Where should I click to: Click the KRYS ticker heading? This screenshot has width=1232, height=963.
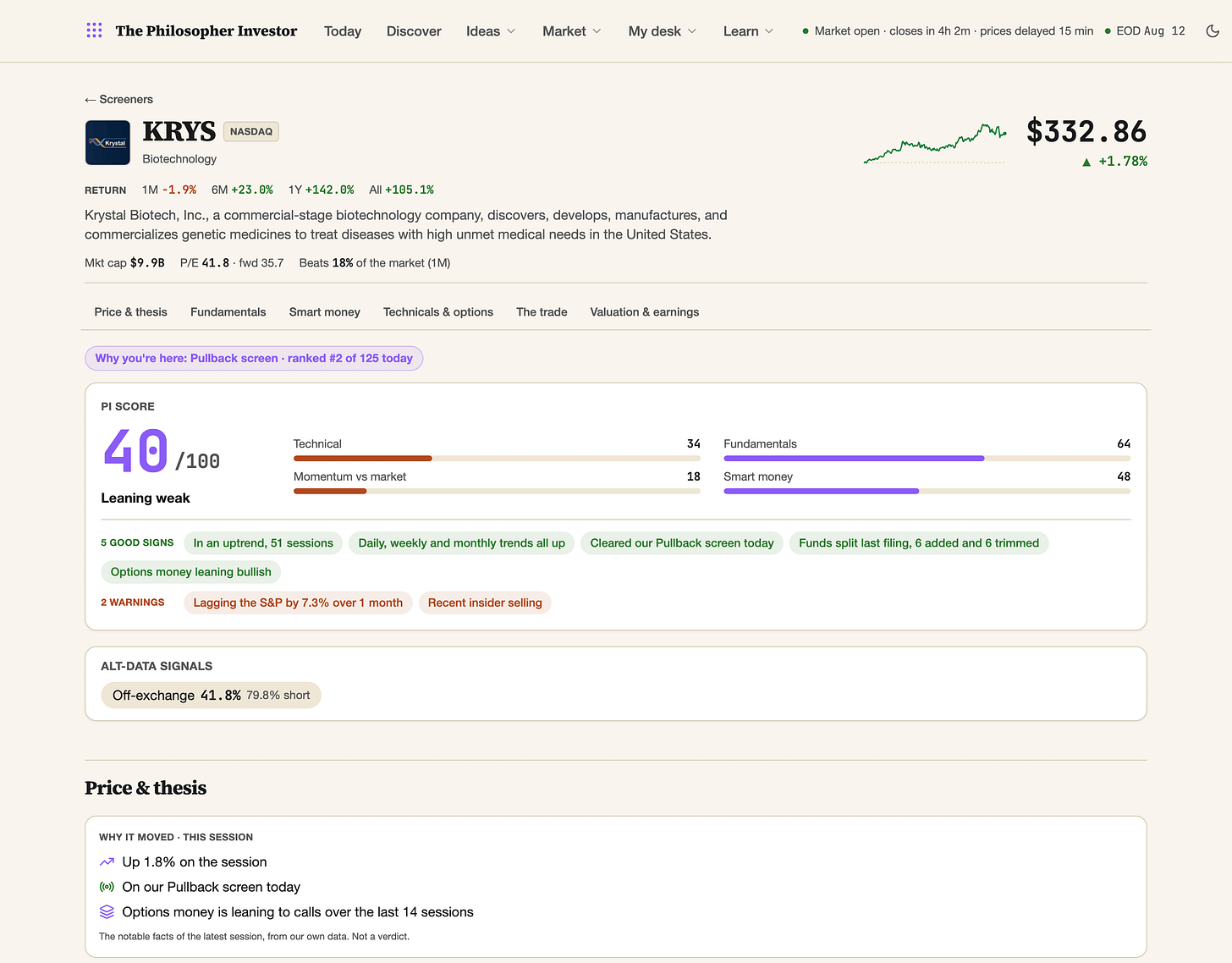click(x=179, y=131)
